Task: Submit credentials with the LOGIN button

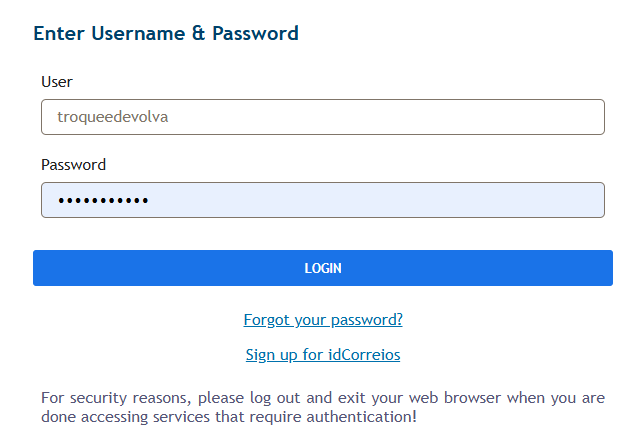Action: click(322, 268)
